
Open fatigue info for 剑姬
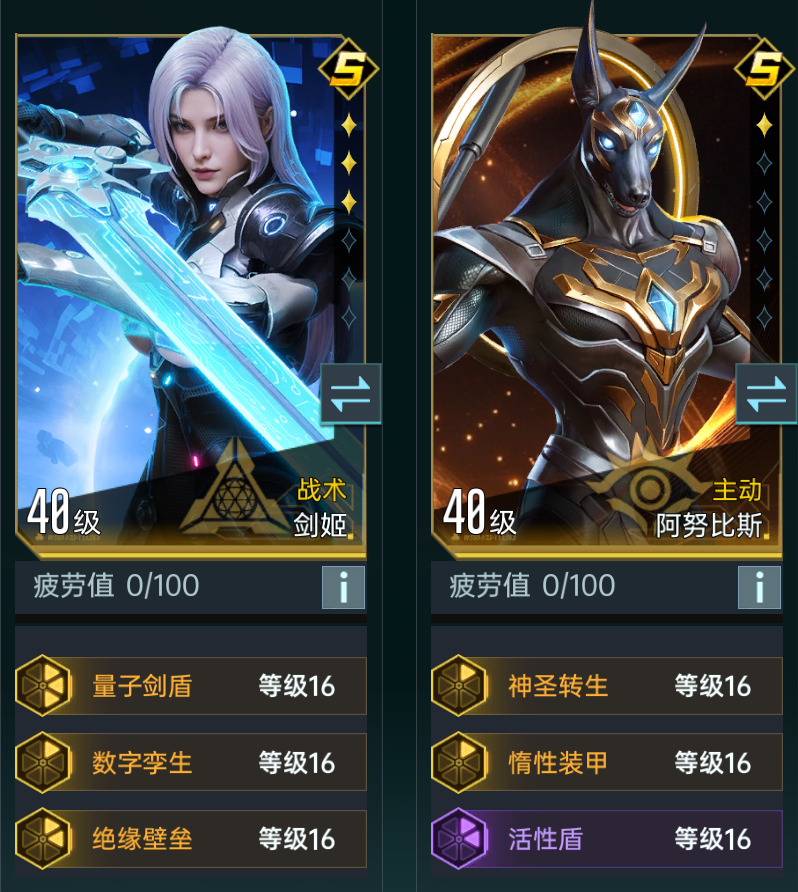coord(344,587)
